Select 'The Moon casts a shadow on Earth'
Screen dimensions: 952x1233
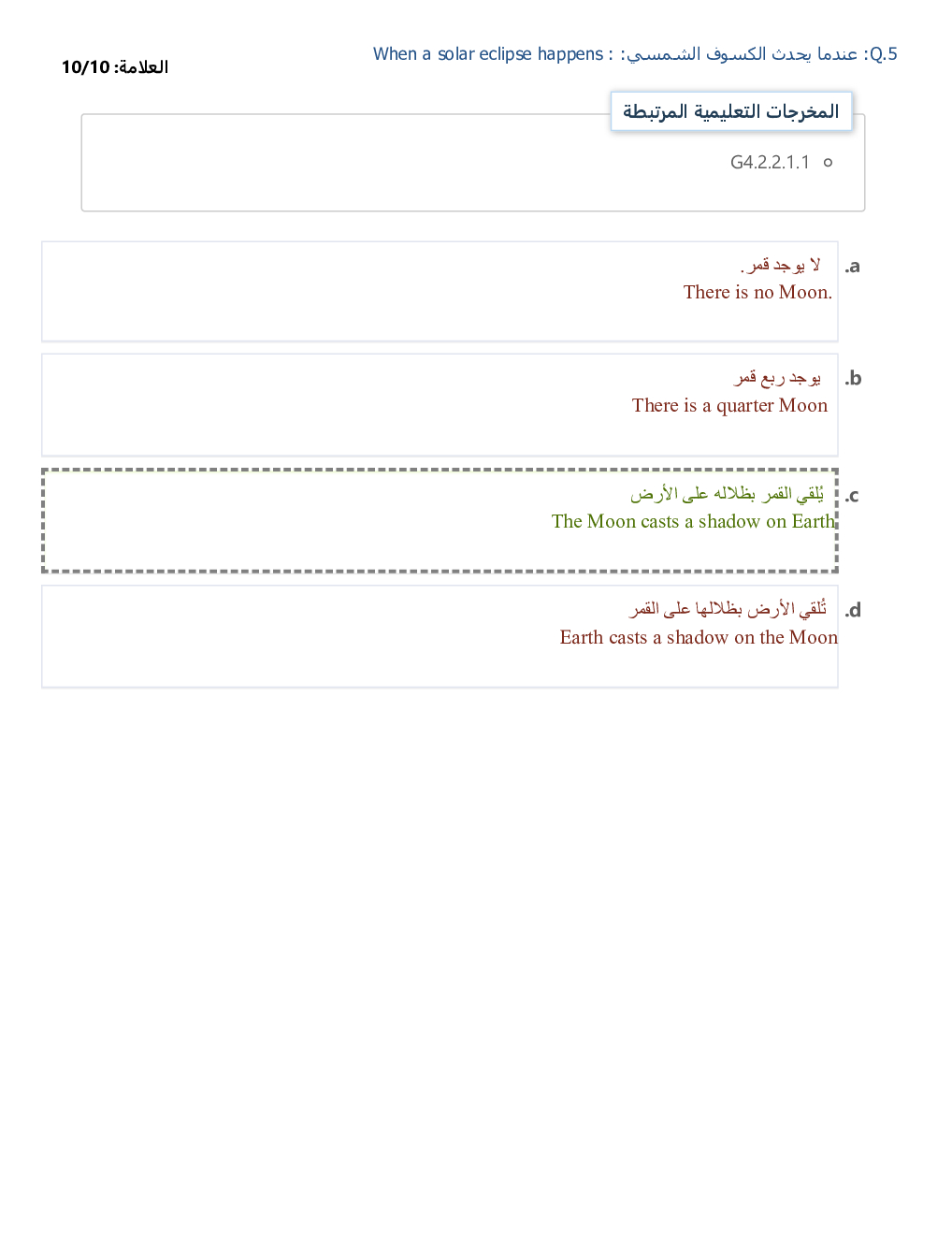point(692,522)
